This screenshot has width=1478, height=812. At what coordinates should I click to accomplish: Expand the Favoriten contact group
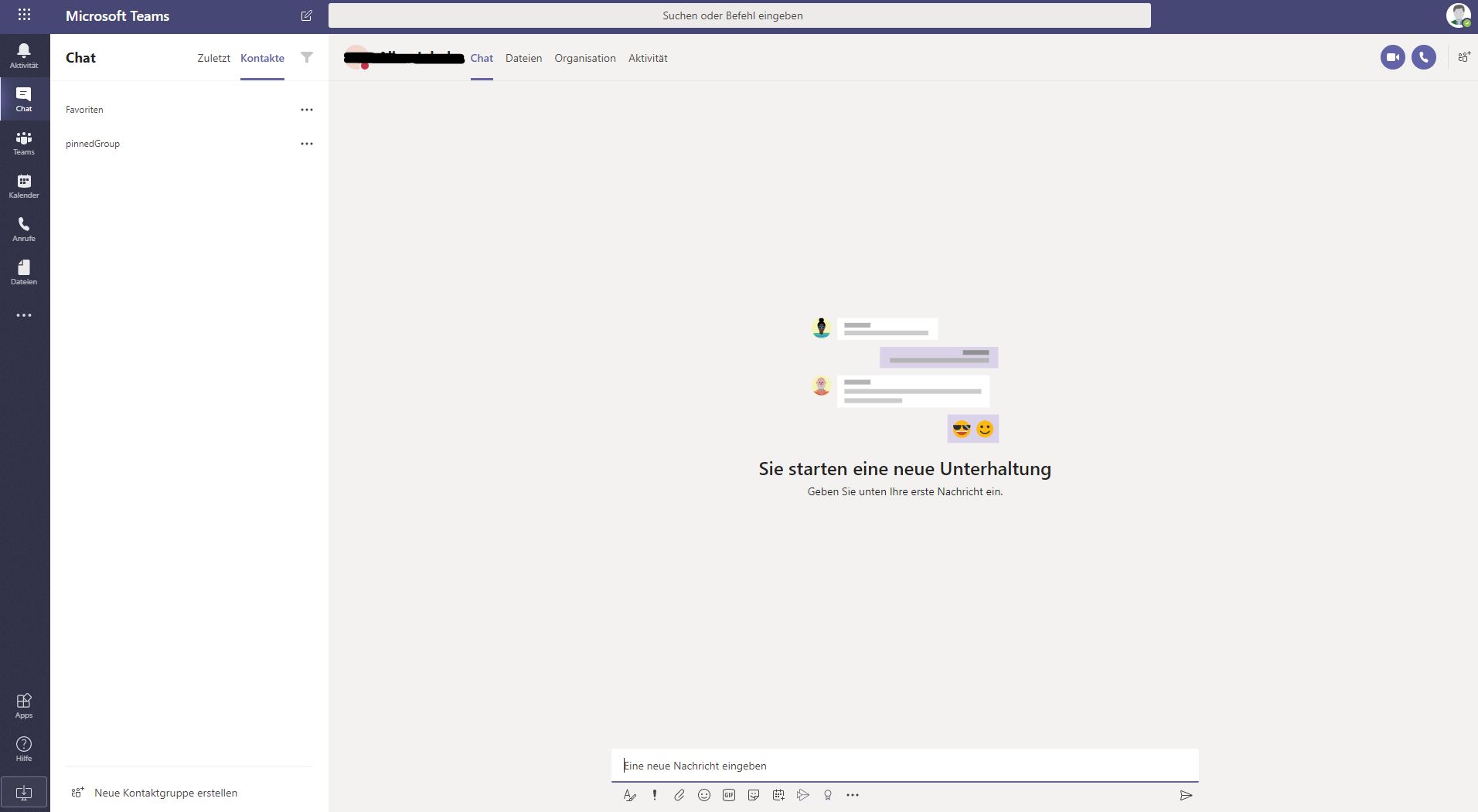[84, 110]
